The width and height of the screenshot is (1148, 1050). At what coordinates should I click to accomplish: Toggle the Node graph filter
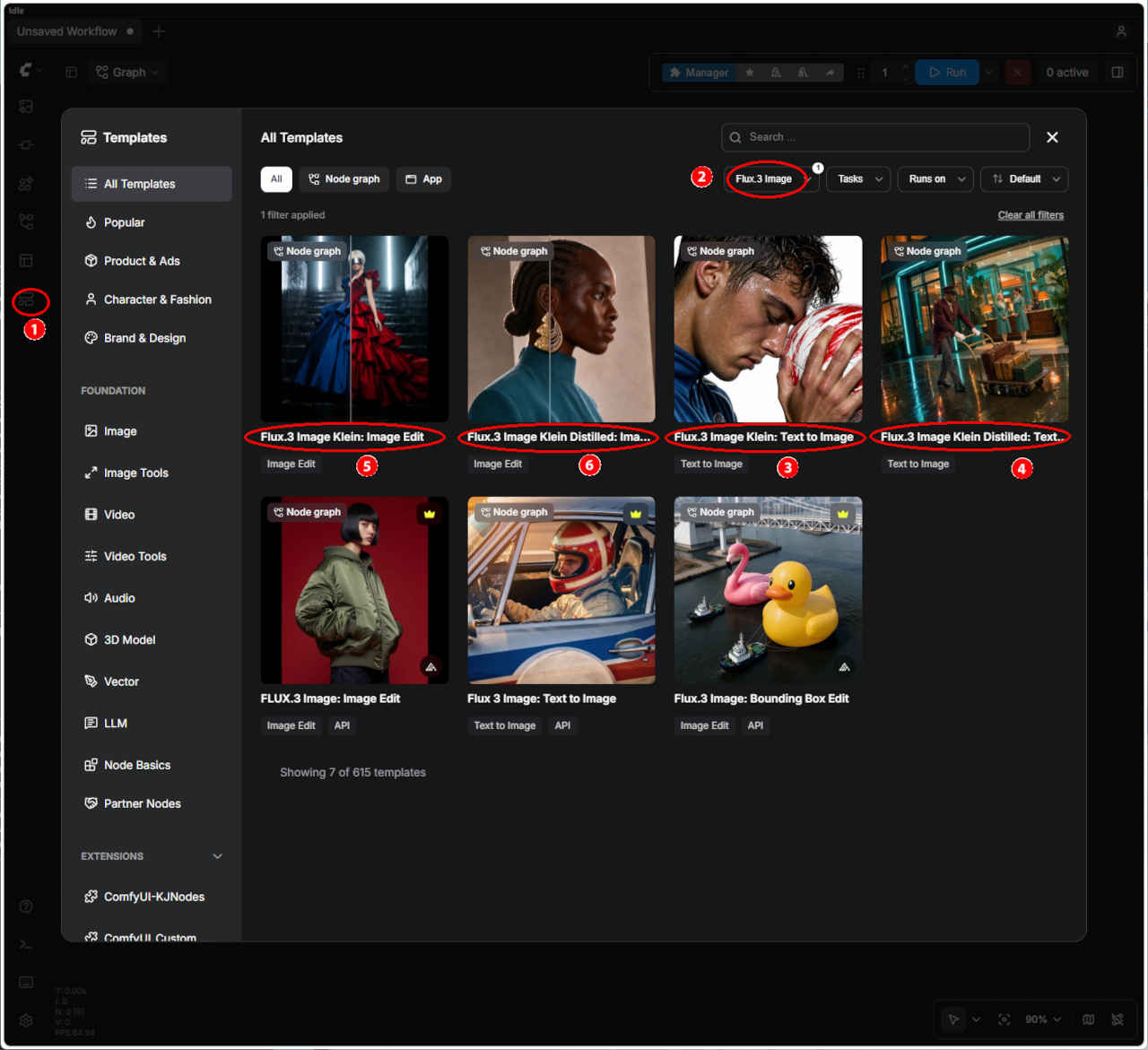click(x=344, y=179)
